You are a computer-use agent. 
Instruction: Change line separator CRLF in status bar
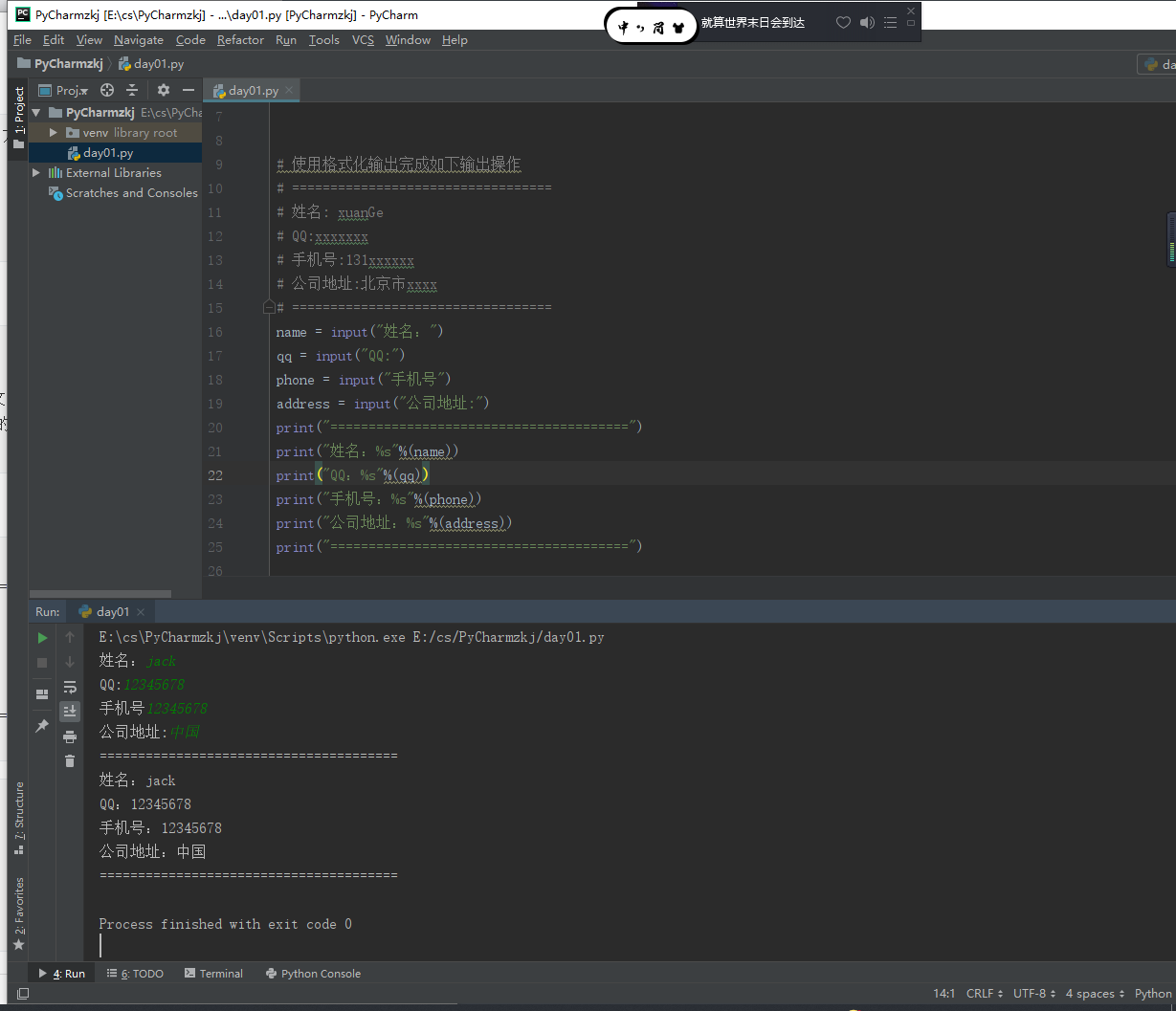point(985,994)
